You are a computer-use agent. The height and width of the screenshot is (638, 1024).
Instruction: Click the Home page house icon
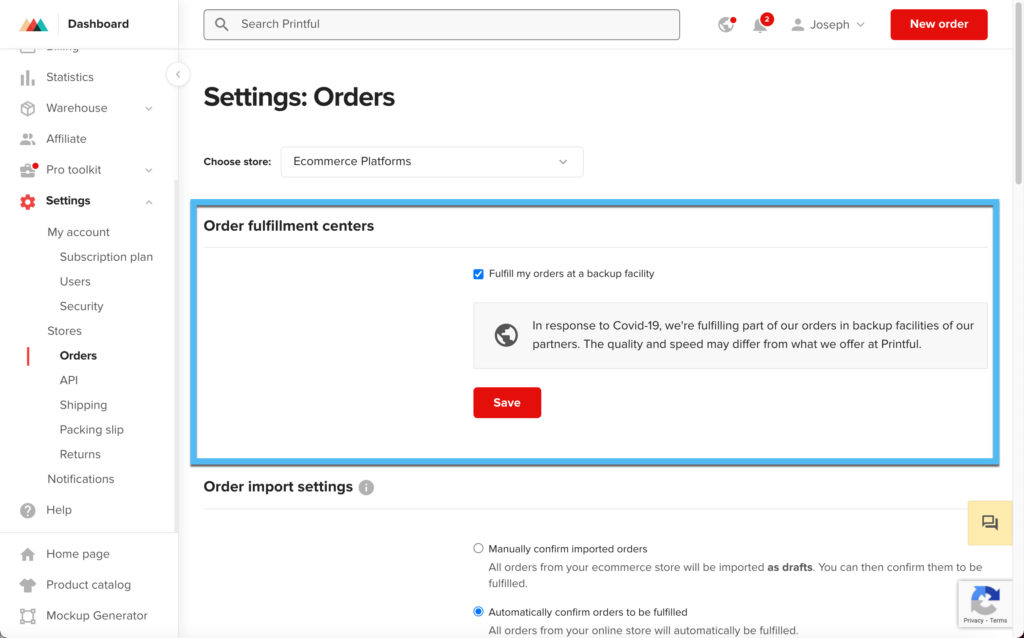(27, 554)
